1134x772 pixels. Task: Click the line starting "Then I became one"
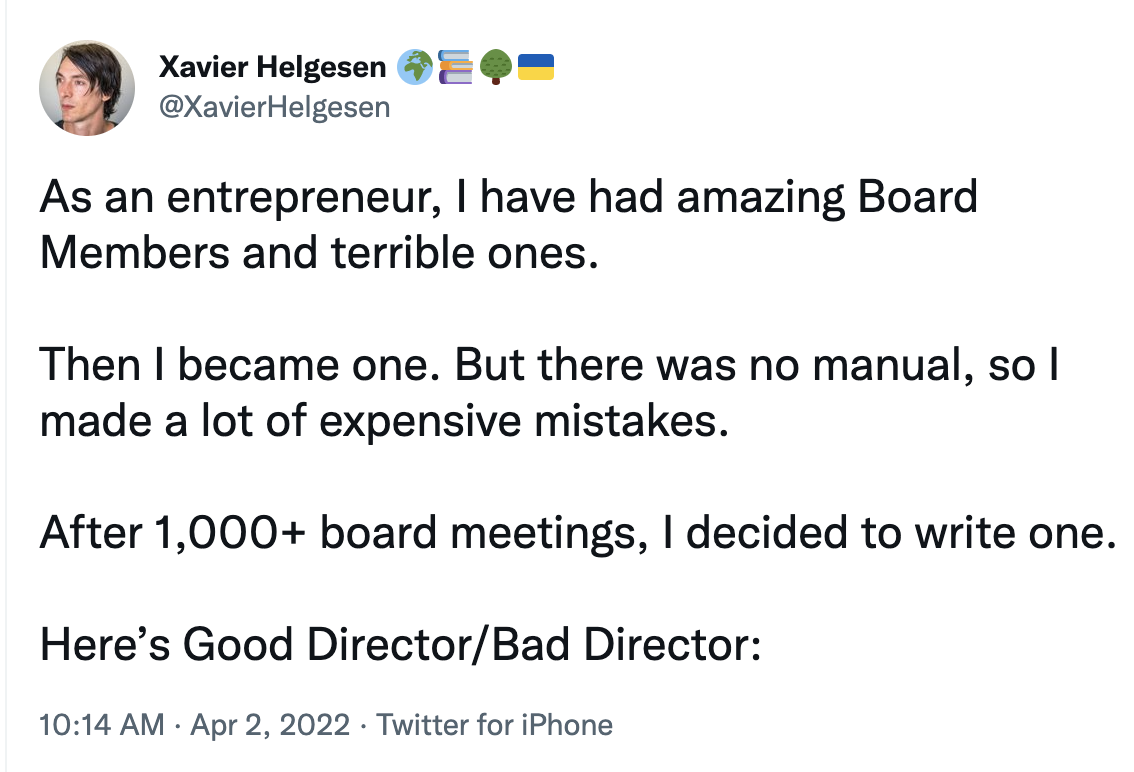pyautogui.click(x=548, y=366)
